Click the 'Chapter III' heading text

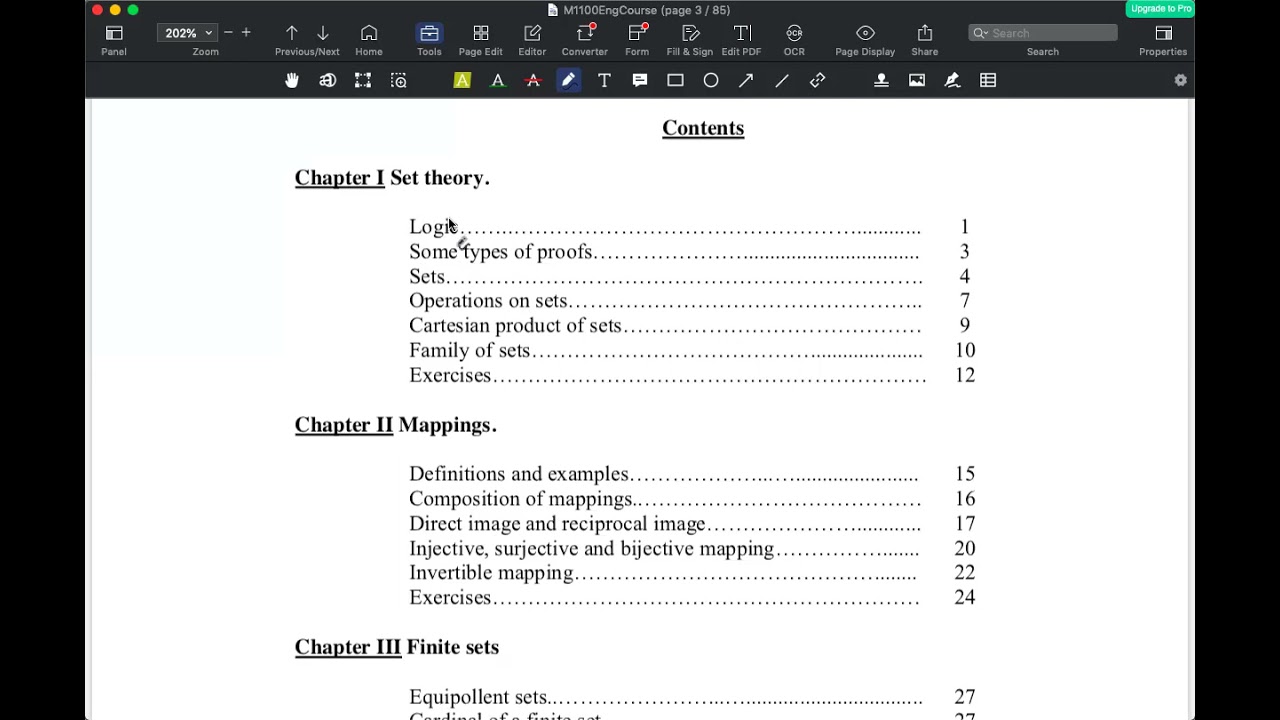[x=348, y=647]
